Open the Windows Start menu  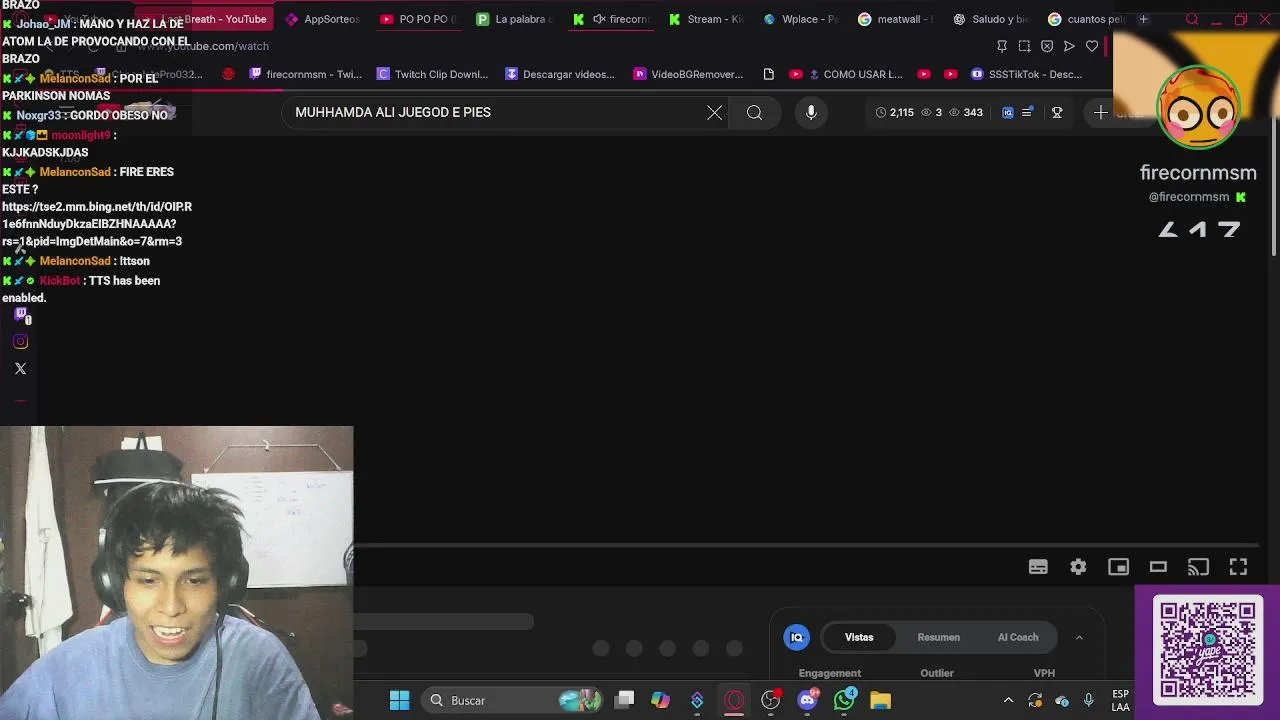pos(399,700)
